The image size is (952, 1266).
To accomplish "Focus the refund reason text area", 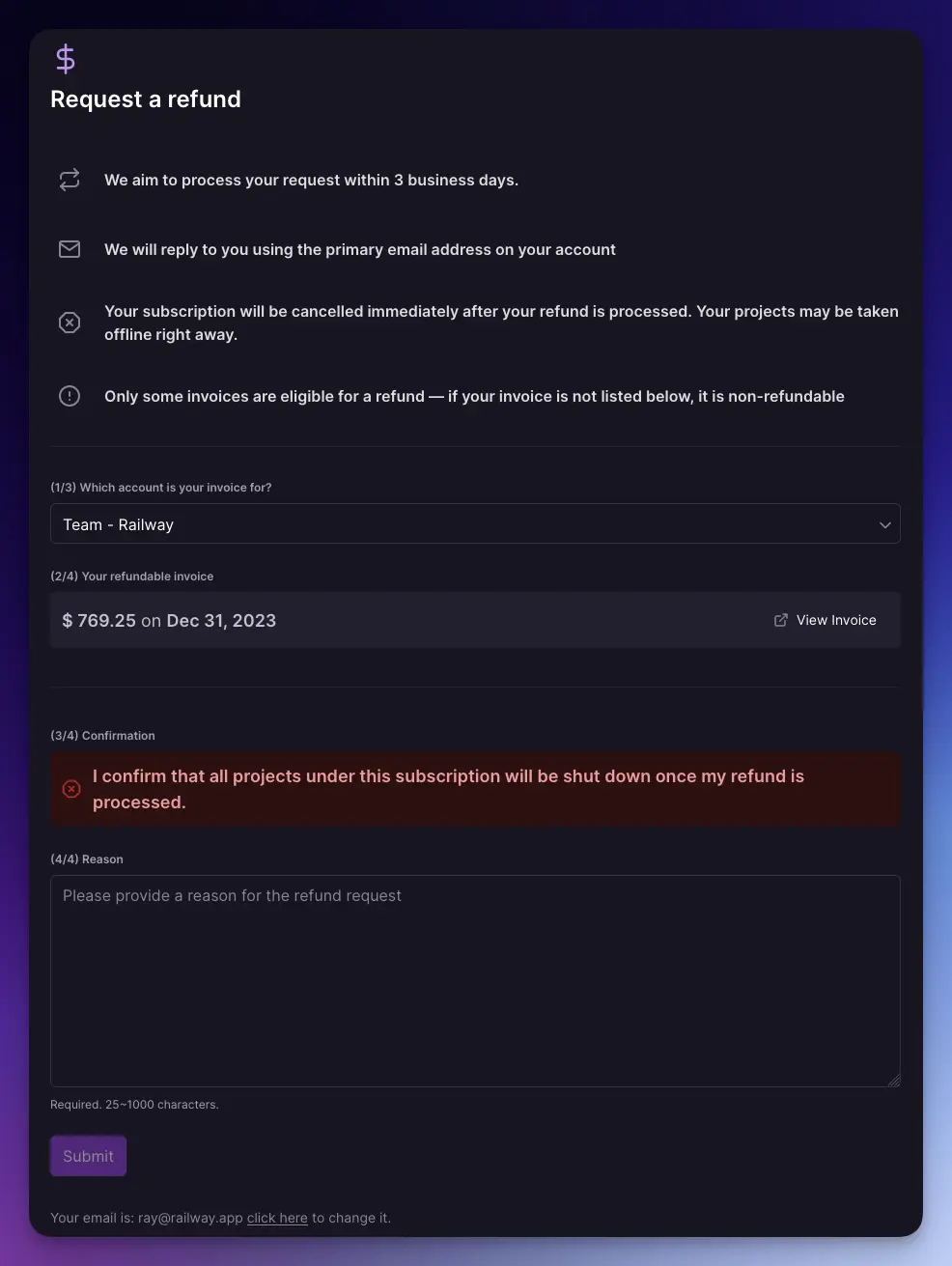I will (475, 980).
